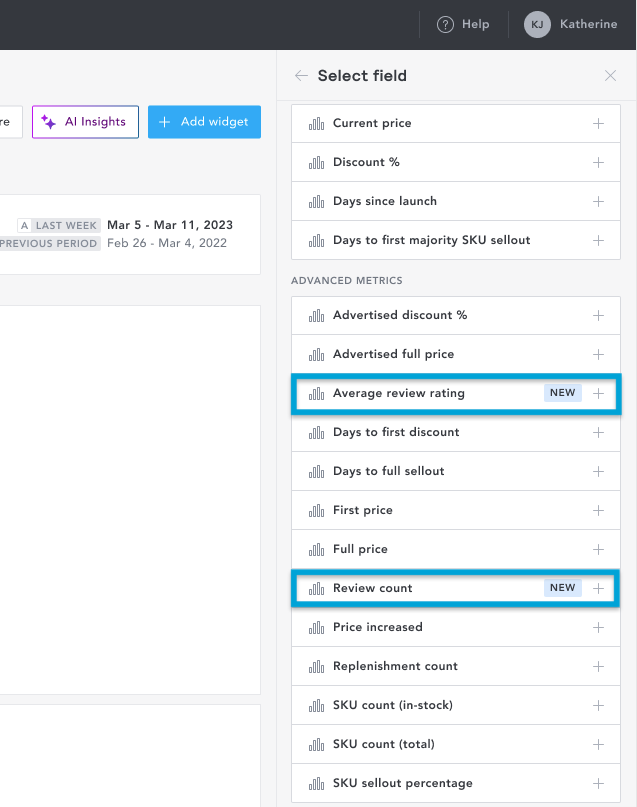This screenshot has width=637, height=807.
Task: Add the Current price field
Action: pyautogui.click(x=598, y=124)
